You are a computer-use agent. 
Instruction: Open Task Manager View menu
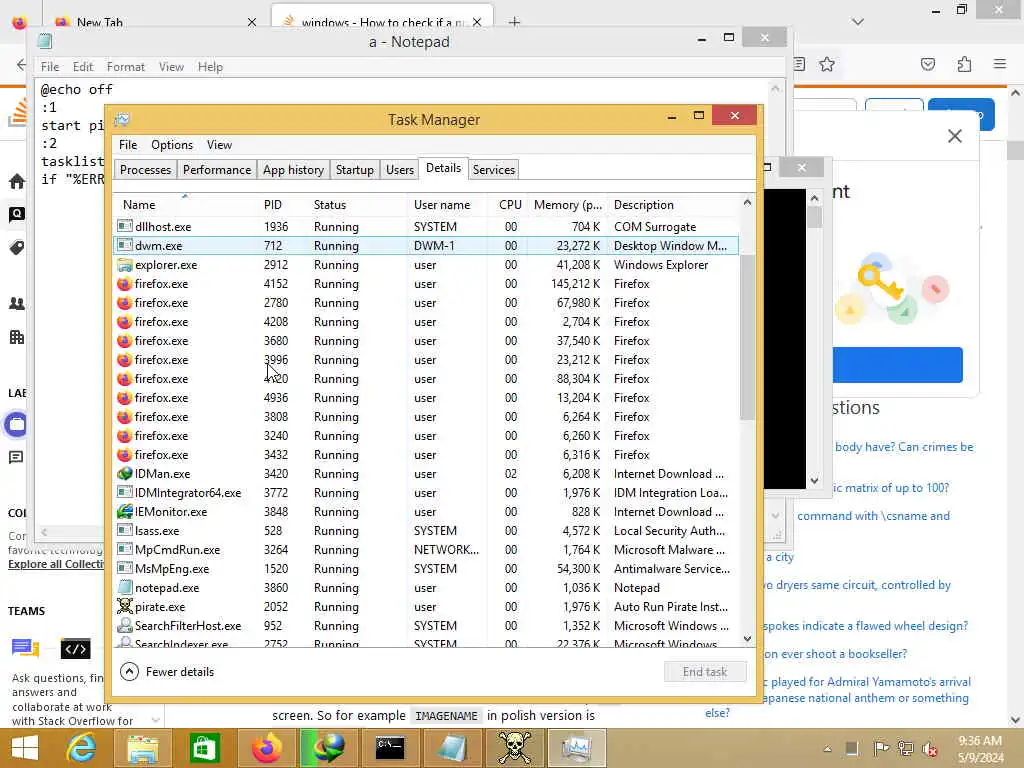tap(219, 145)
